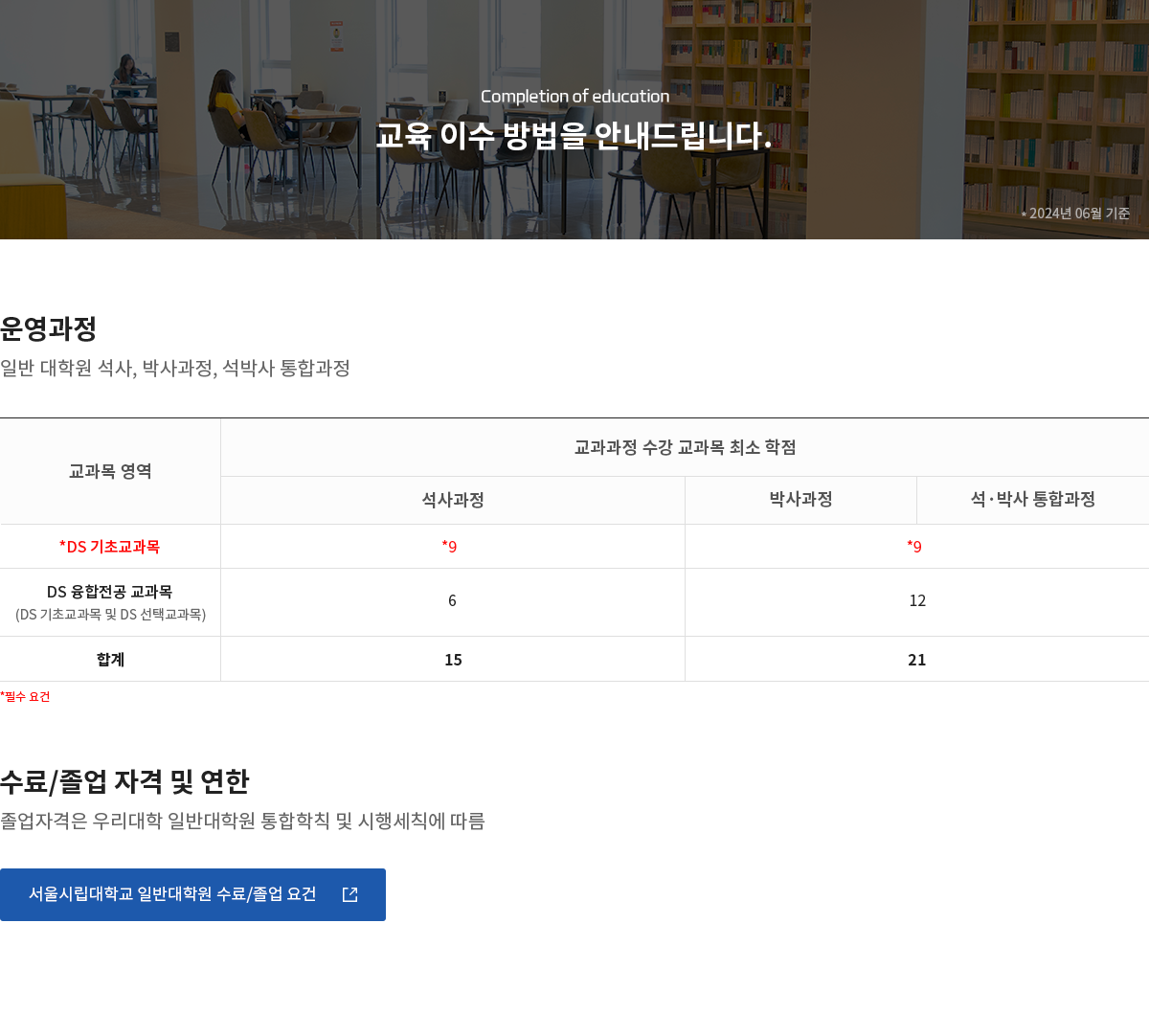Select the 교과목 영역 table header

[110, 471]
